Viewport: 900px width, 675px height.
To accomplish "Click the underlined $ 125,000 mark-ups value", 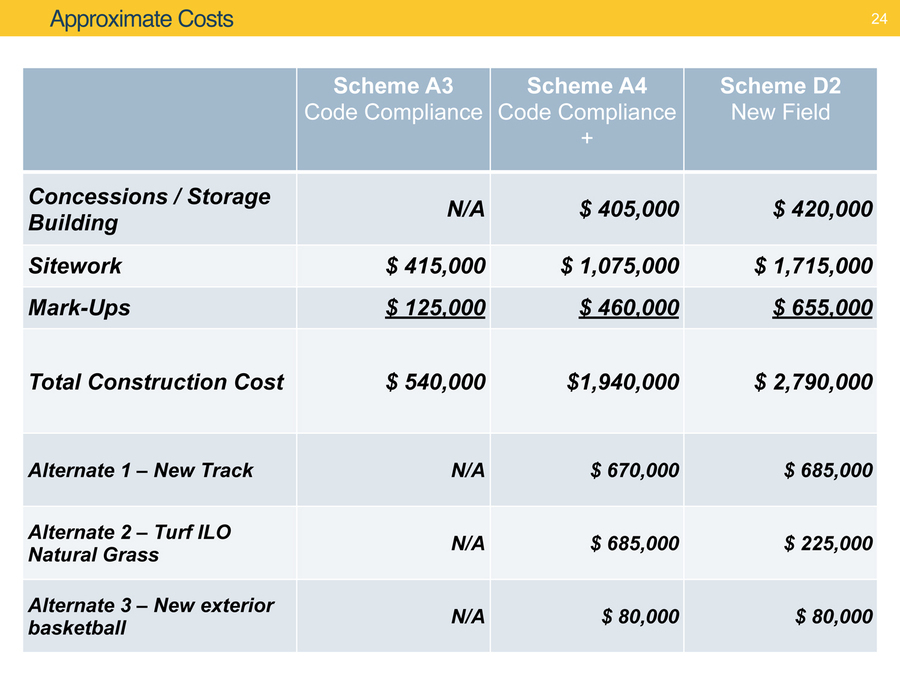I will [x=436, y=308].
